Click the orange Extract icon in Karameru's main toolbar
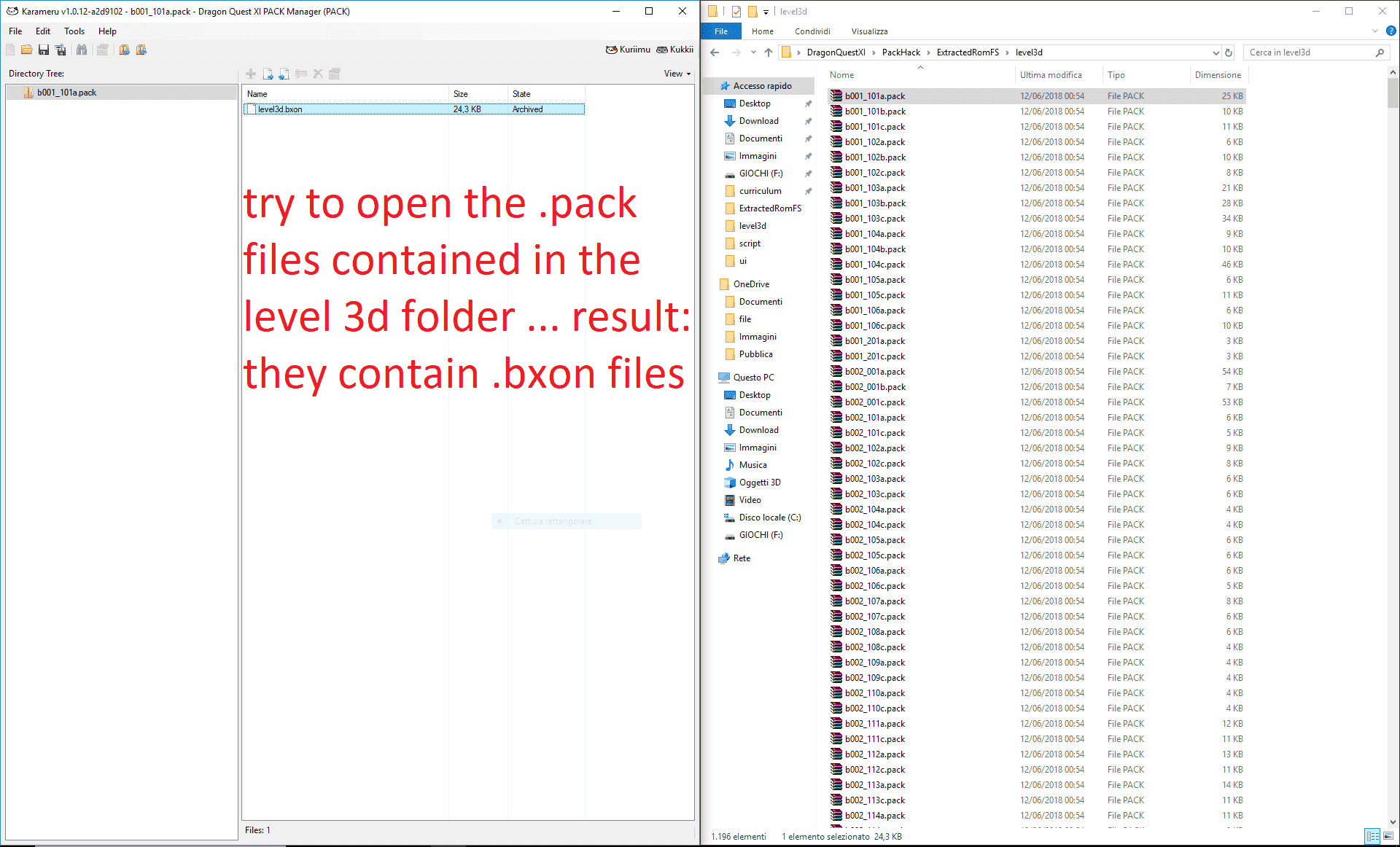Screen dimensions: 1400x847 (125, 50)
